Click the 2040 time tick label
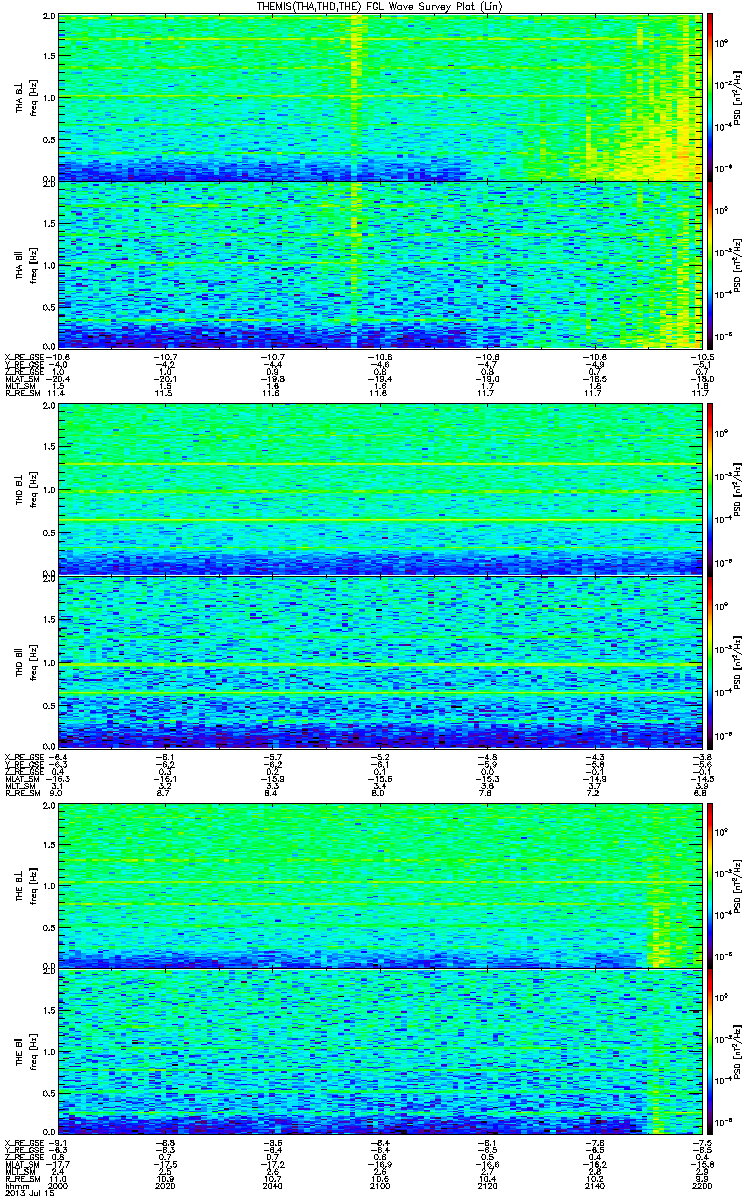 (x=273, y=1186)
